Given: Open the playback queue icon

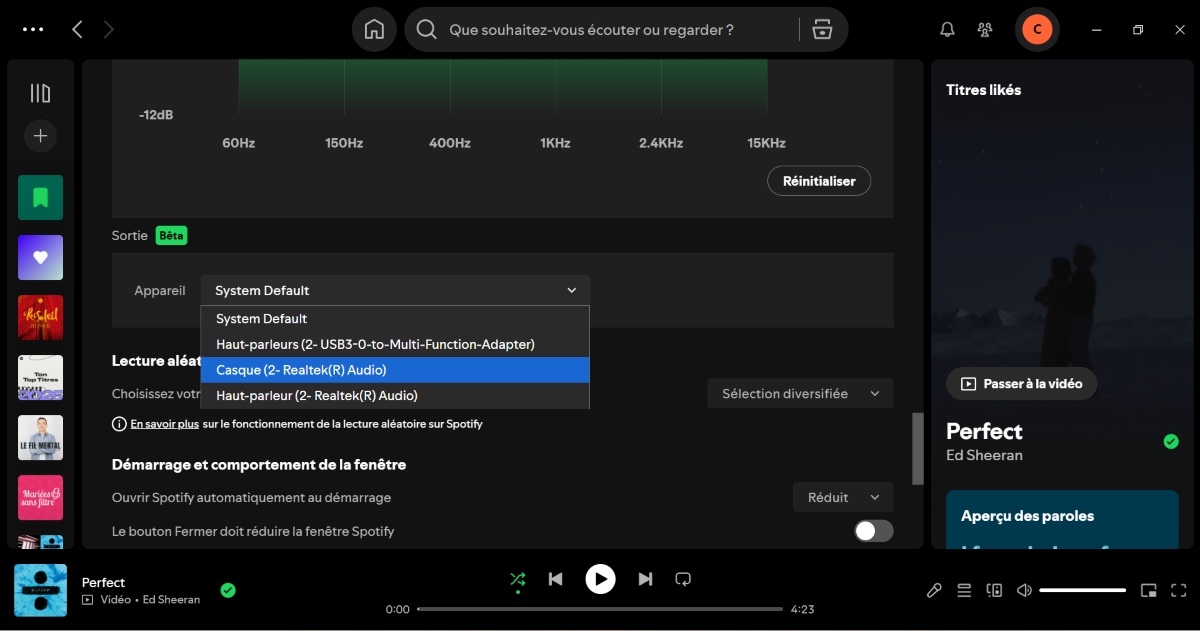Looking at the screenshot, I should point(964,590).
